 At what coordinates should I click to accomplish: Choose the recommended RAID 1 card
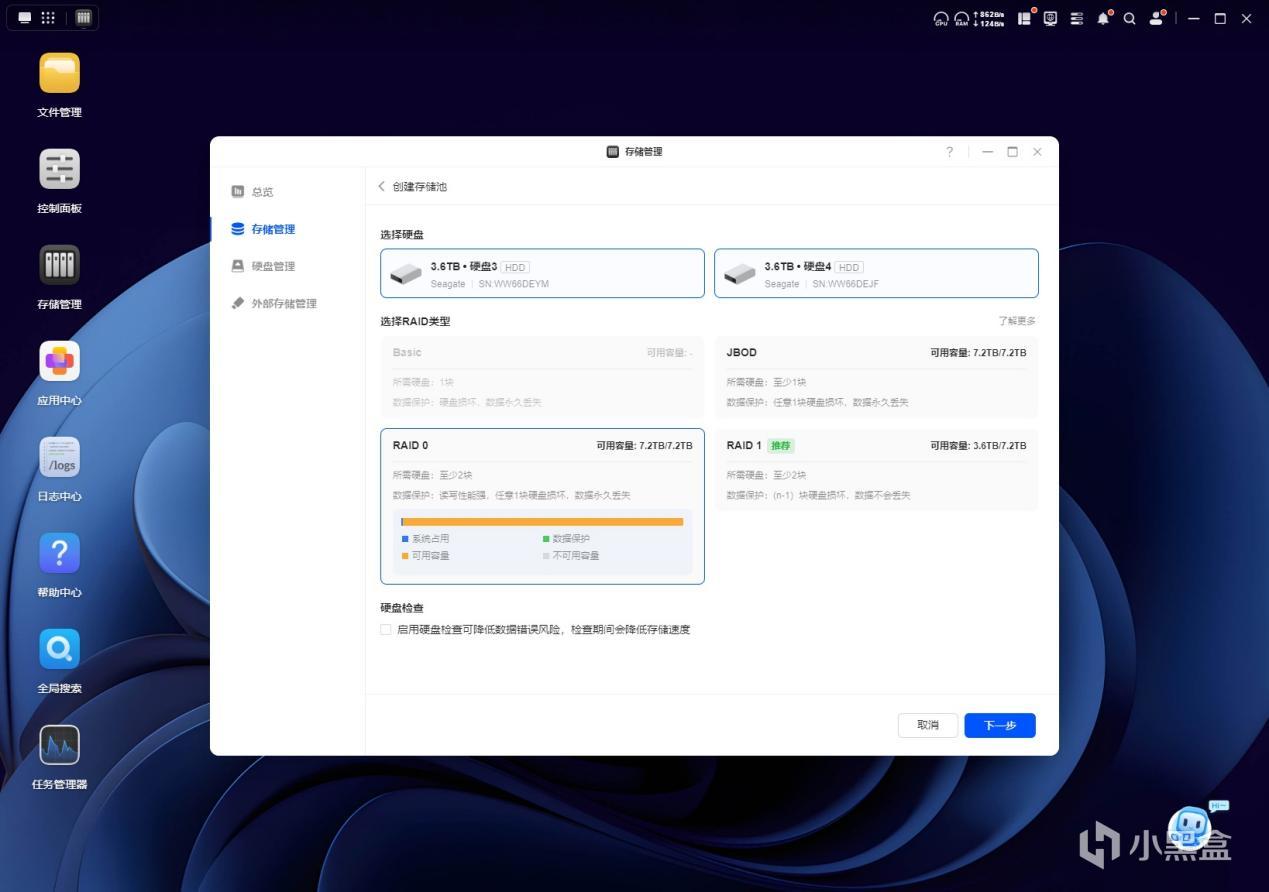876,469
